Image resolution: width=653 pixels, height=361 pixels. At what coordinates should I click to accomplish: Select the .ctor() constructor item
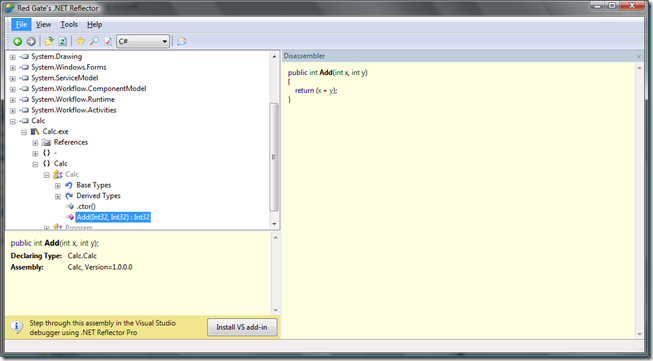pyautogui.click(x=86, y=207)
